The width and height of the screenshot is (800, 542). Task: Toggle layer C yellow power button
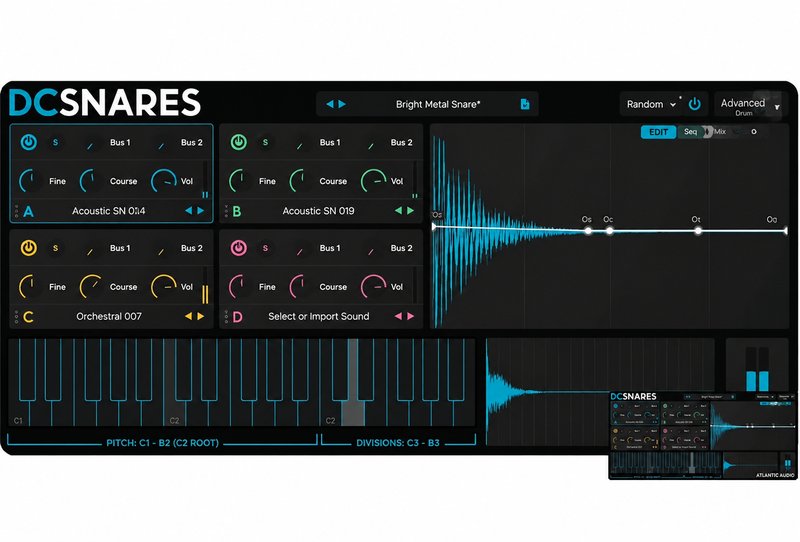[29, 248]
